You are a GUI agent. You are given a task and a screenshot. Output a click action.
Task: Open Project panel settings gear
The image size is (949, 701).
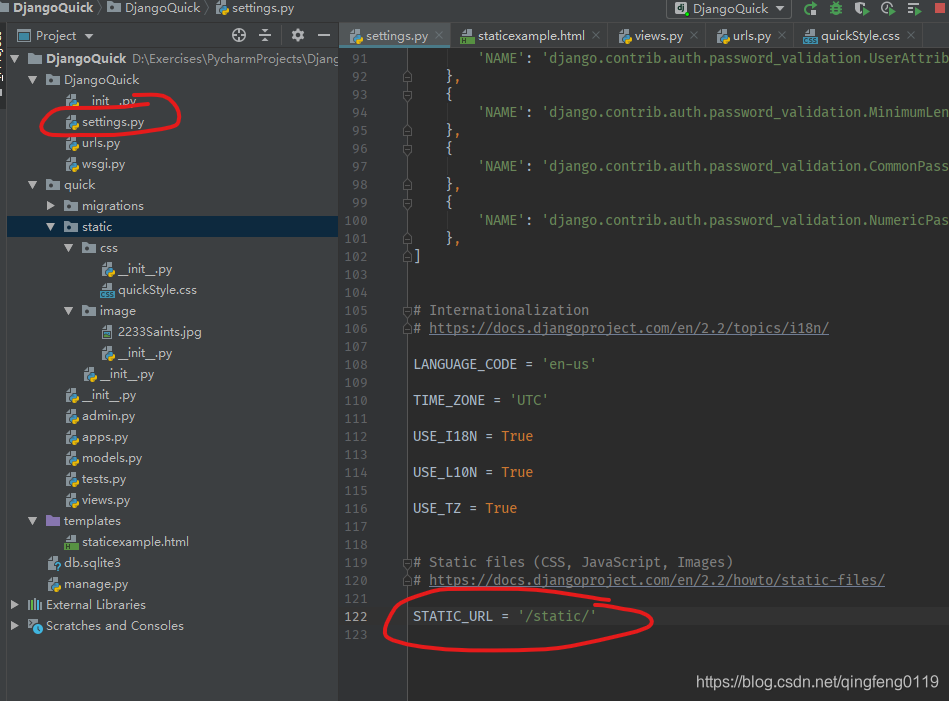298,36
